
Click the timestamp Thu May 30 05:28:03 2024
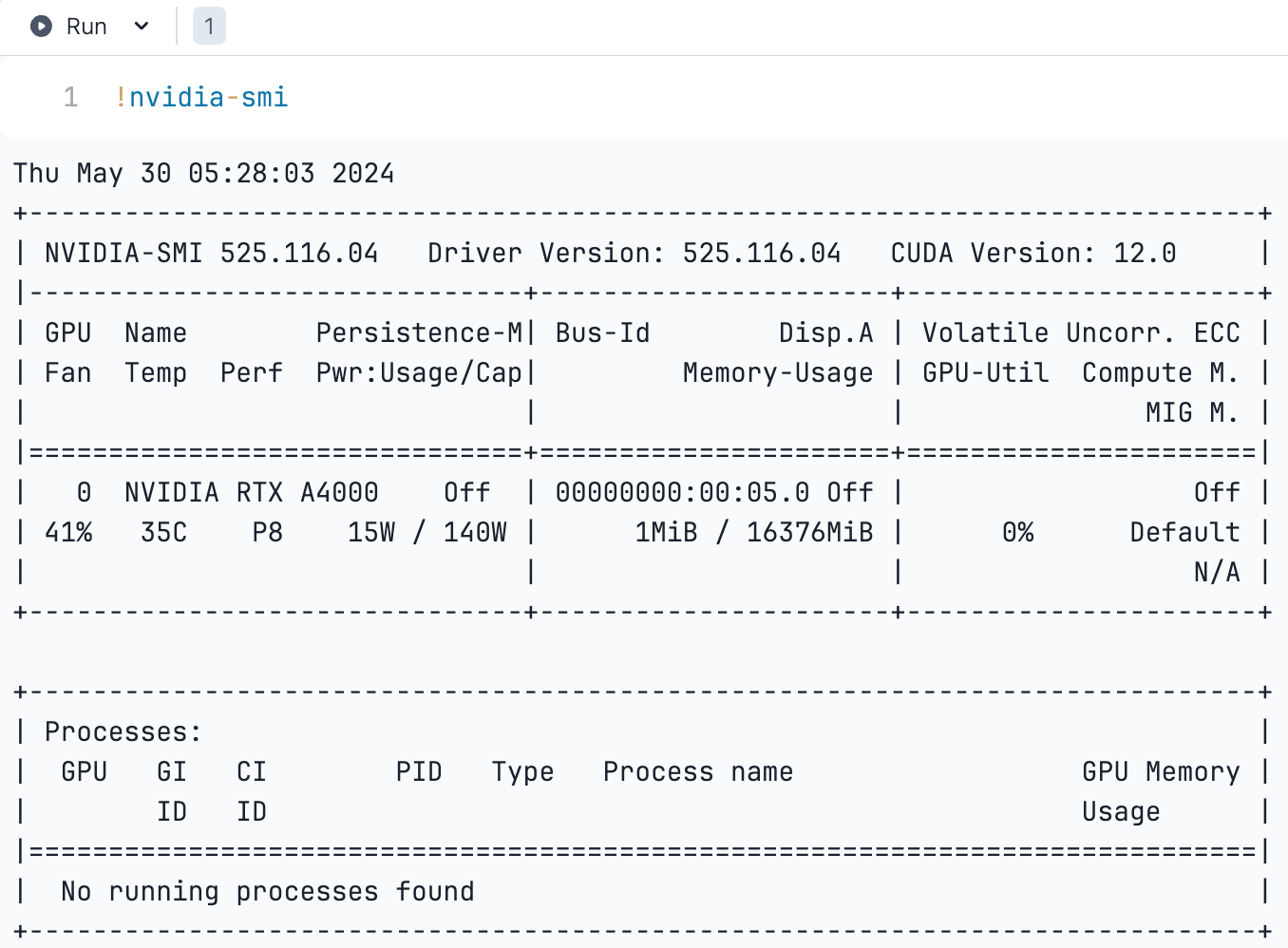coord(203,173)
